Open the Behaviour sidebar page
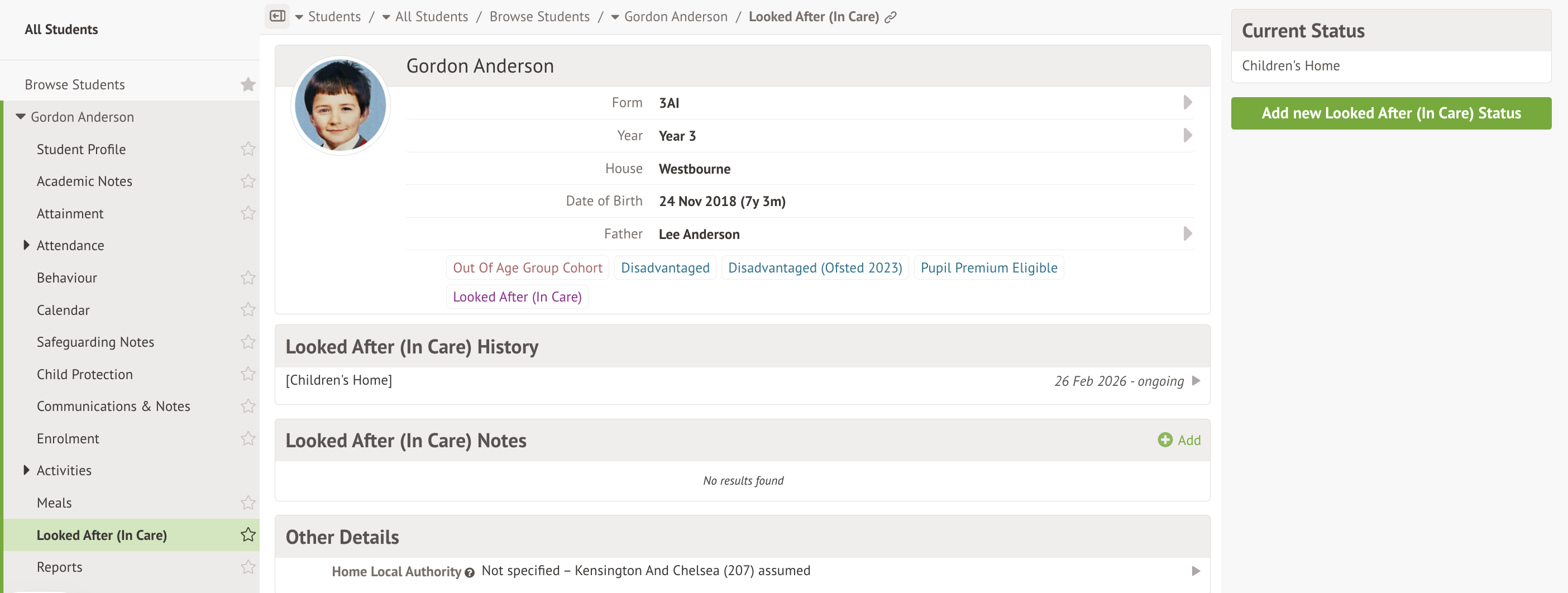This screenshot has width=1568, height=593. coord(67,278)
